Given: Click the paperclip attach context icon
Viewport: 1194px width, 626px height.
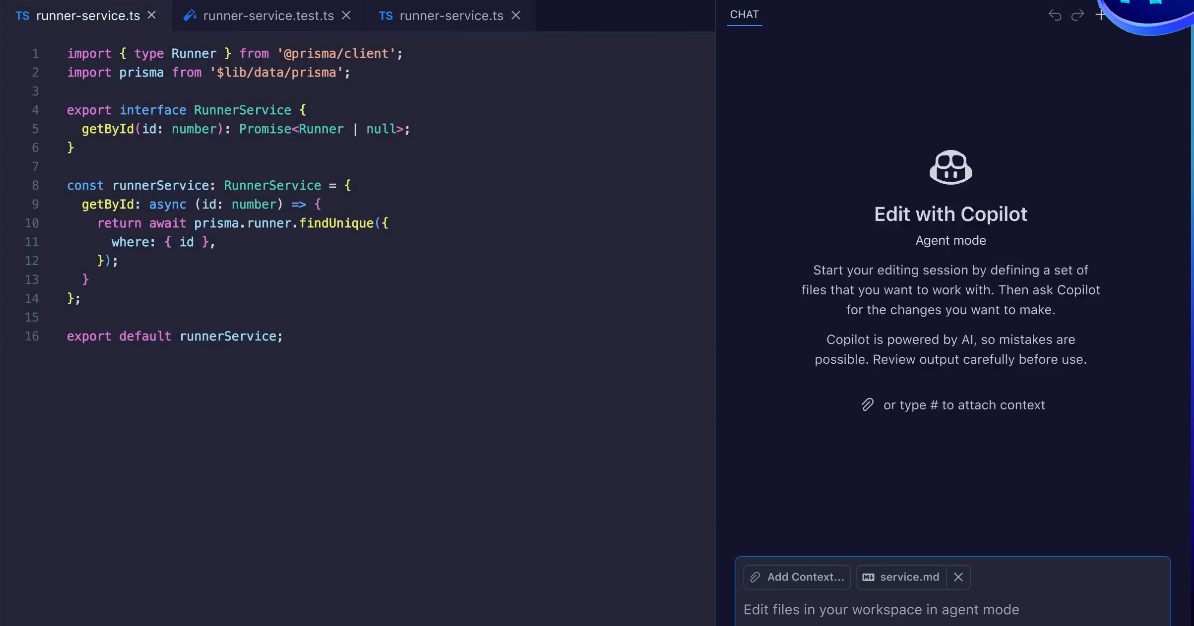Looking at the screenshot, I should pyautogui.click(x=867, y=404).
